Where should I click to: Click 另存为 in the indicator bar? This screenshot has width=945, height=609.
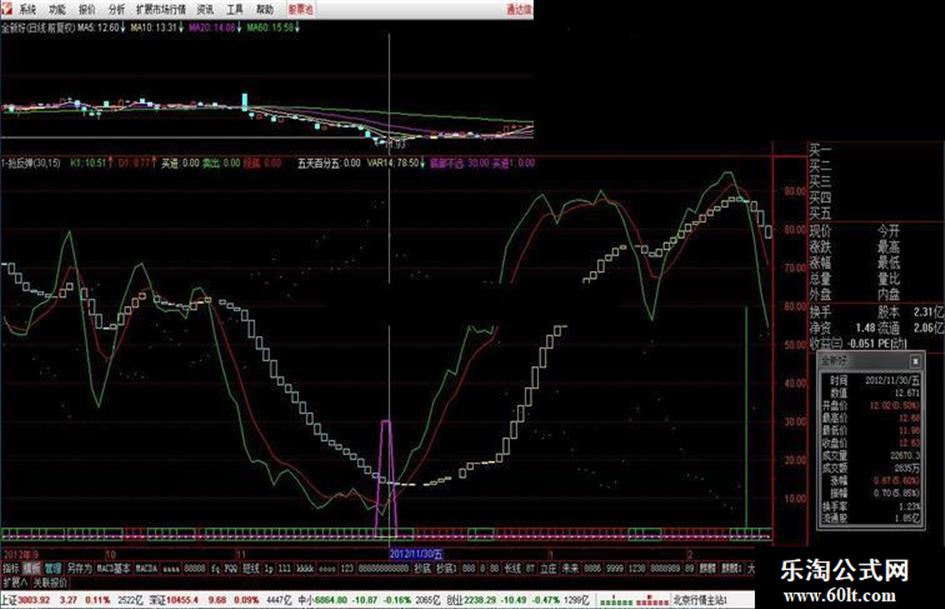(79, 568)
